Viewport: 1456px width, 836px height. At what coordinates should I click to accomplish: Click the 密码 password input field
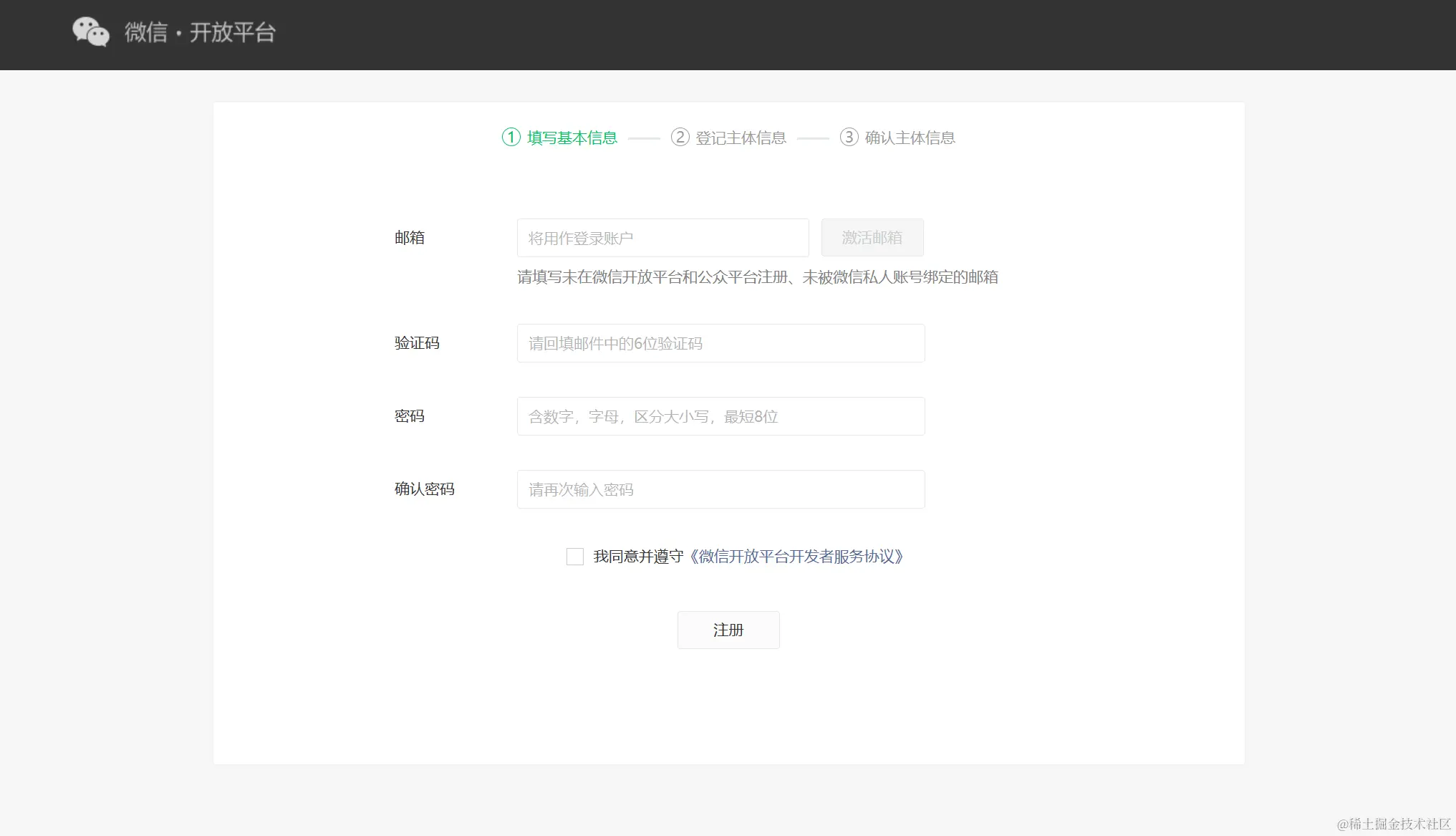pos(720,415)
